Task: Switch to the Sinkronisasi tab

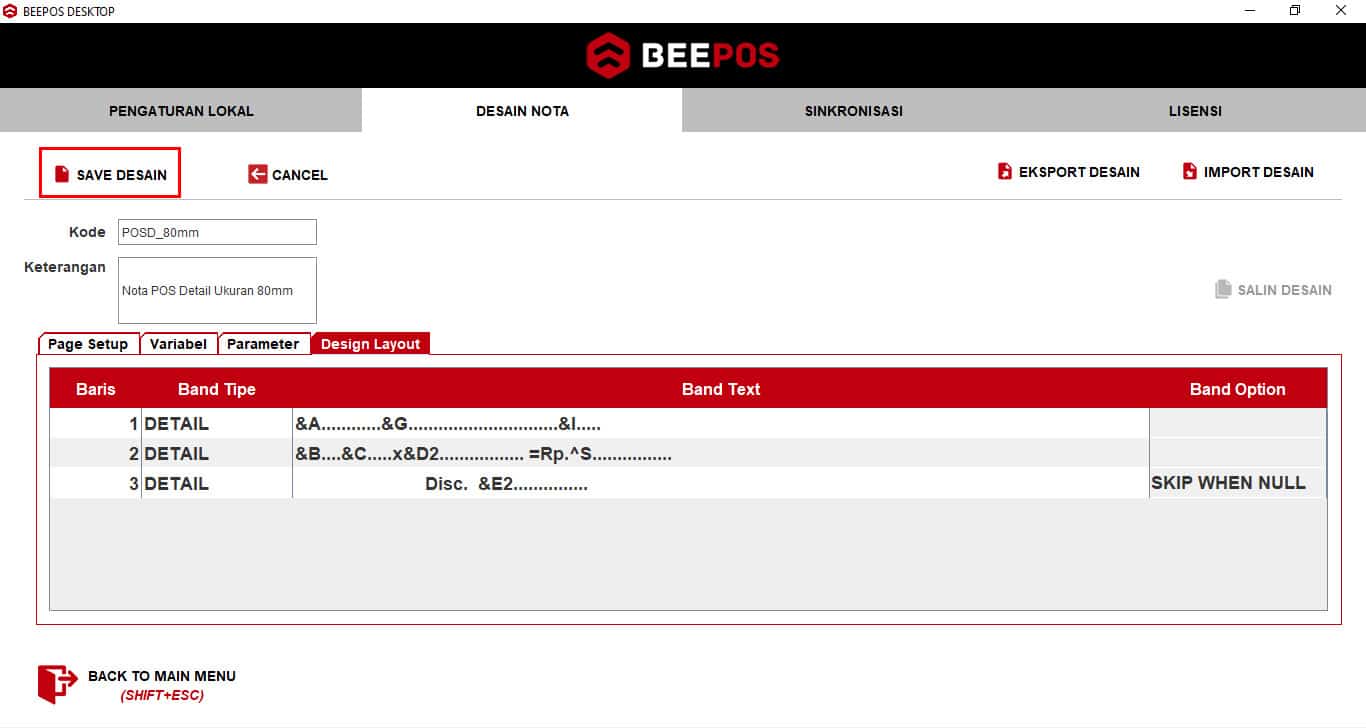Action: [854, 111]
